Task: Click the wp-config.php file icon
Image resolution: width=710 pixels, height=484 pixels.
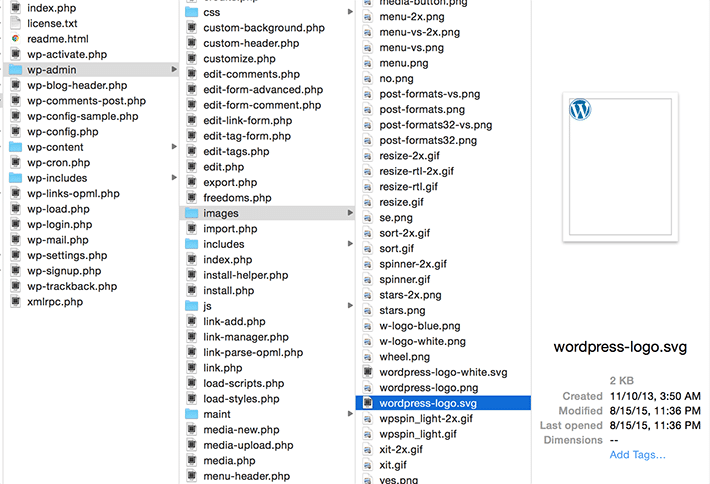Action: tap(16, 132)
